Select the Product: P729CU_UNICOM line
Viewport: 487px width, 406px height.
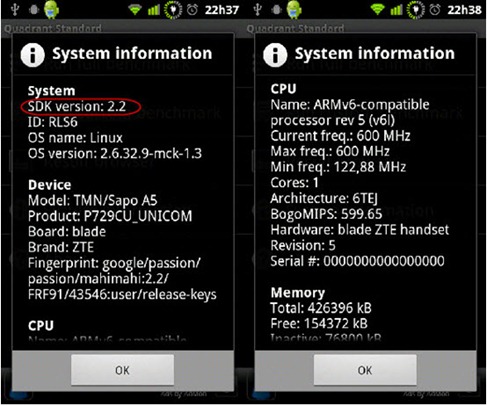[x=110, y=216]
